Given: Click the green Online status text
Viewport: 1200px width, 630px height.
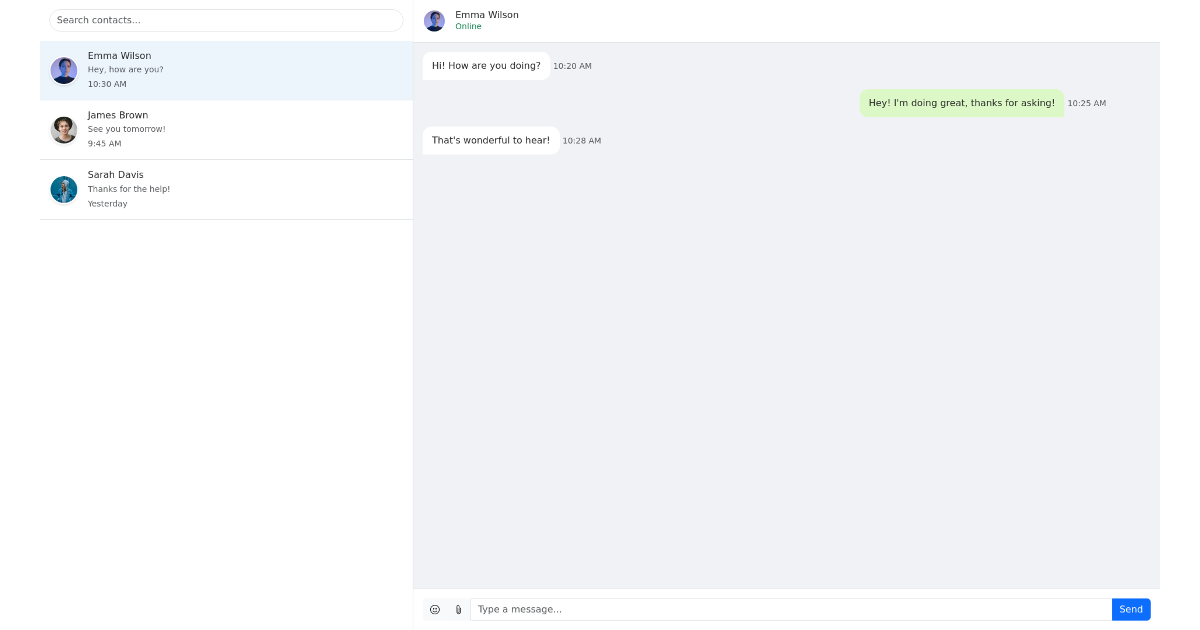Looking at the screenshot, I should pos(468,27).
